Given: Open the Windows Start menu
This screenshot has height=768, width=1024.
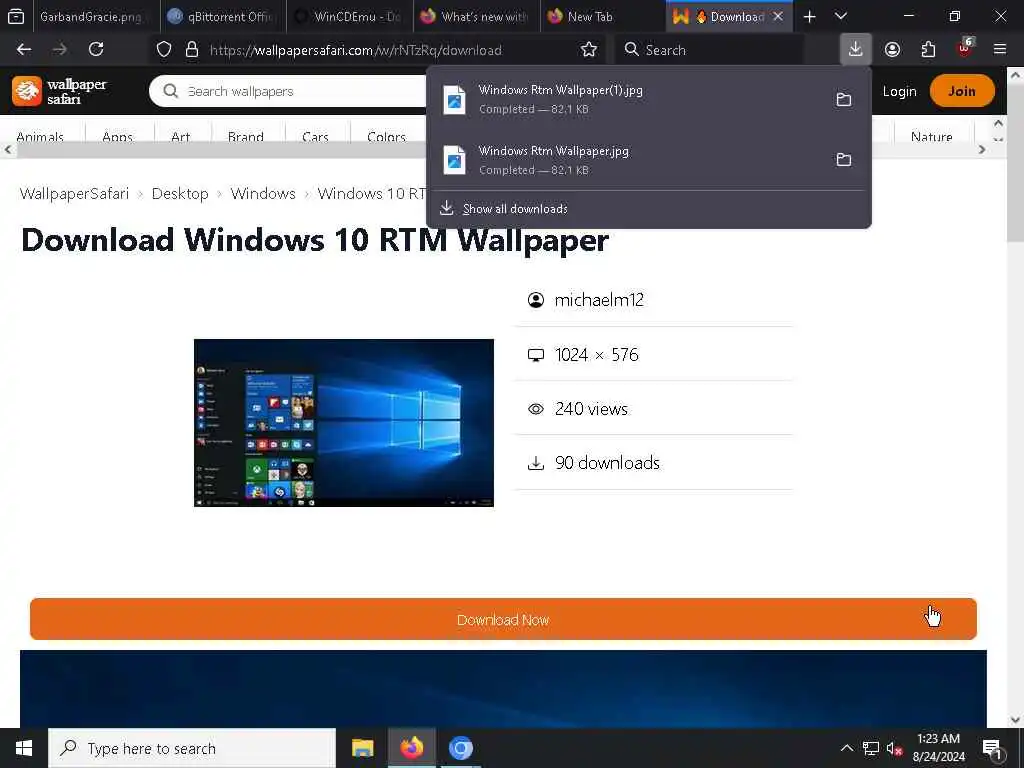Looking at the screenshot, I should coord(24,748).
